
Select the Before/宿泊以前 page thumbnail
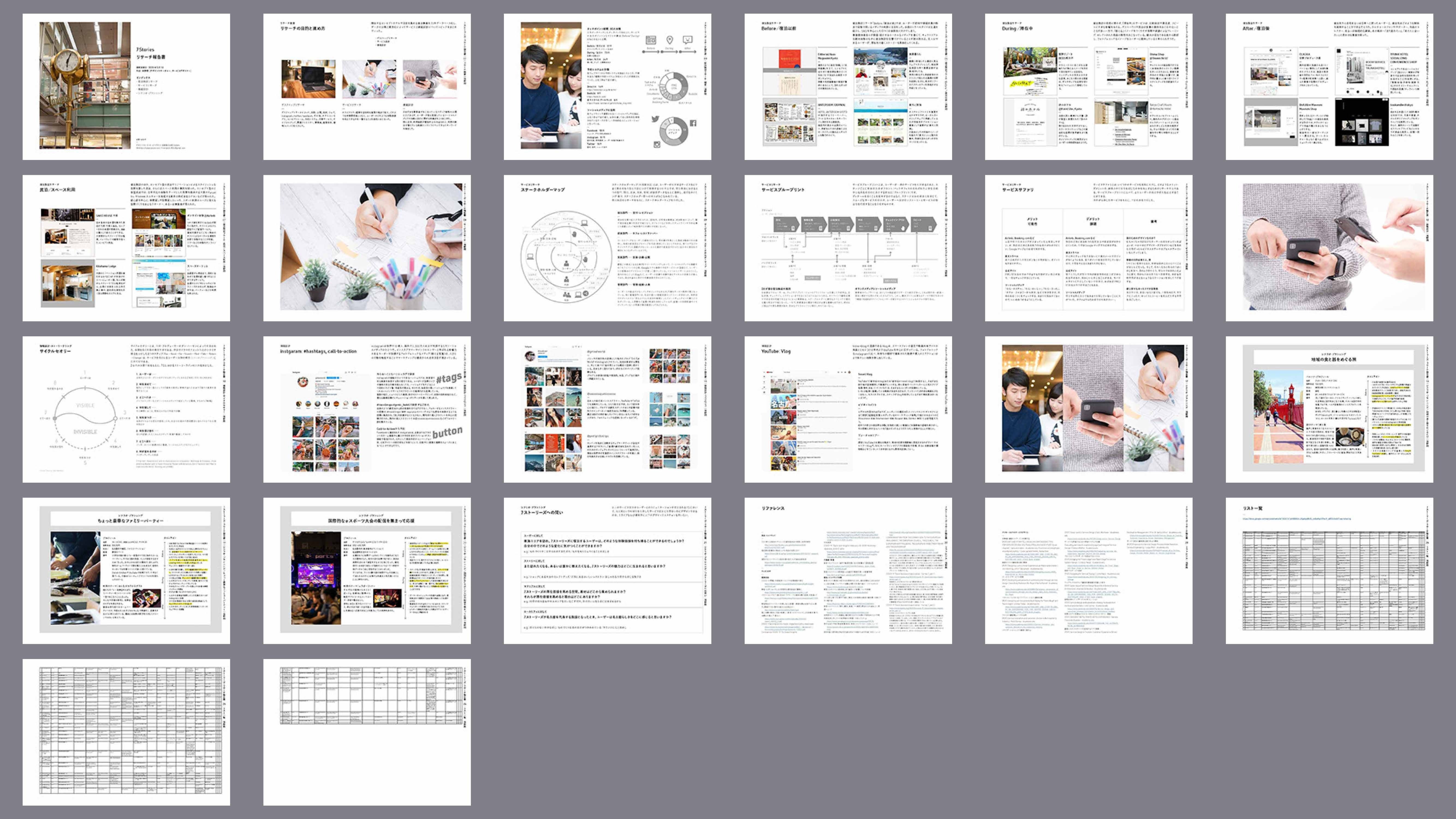[x=848, y=87]
